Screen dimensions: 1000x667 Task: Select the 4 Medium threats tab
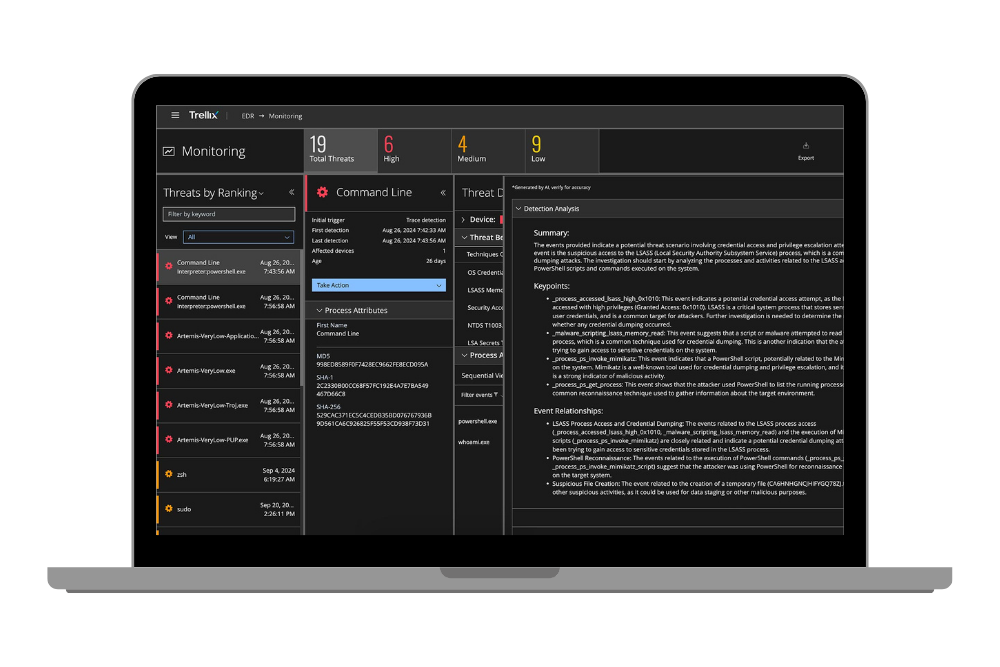pyautogui.click(x=488, y=150)
